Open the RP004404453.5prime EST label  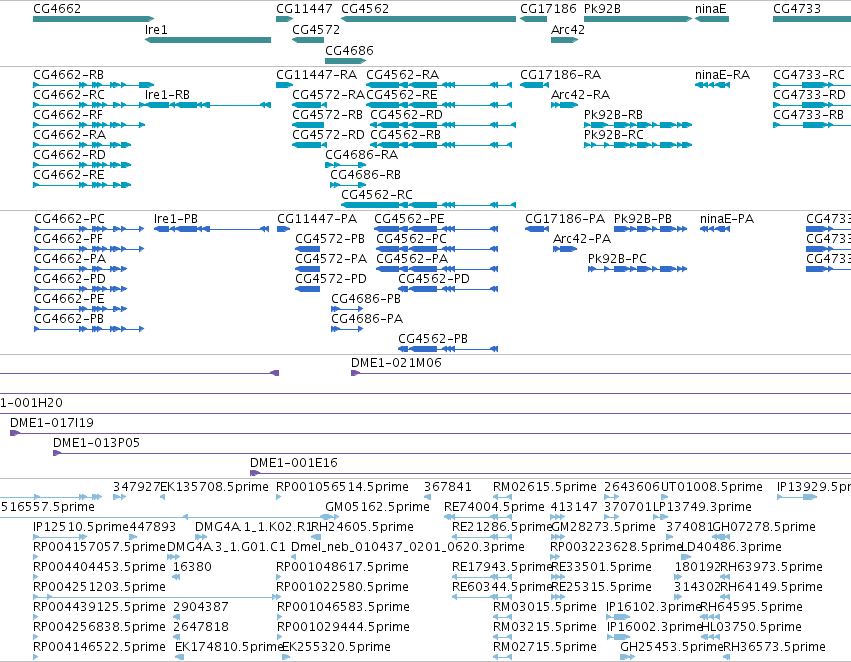(99, 567)
